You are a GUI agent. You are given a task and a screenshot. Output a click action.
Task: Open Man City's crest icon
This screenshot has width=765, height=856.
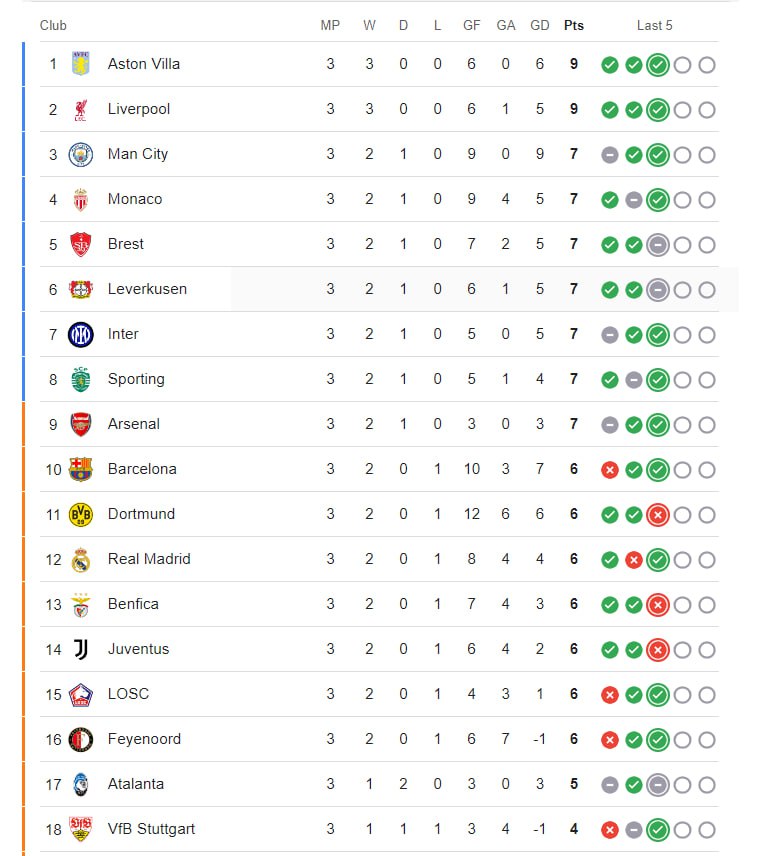point(81,154)
